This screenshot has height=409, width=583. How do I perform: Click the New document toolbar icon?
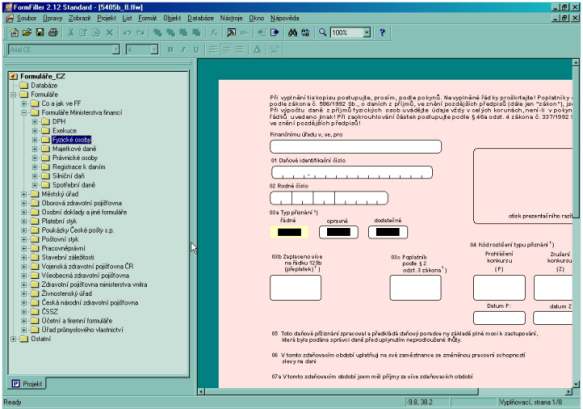(15, 33)
